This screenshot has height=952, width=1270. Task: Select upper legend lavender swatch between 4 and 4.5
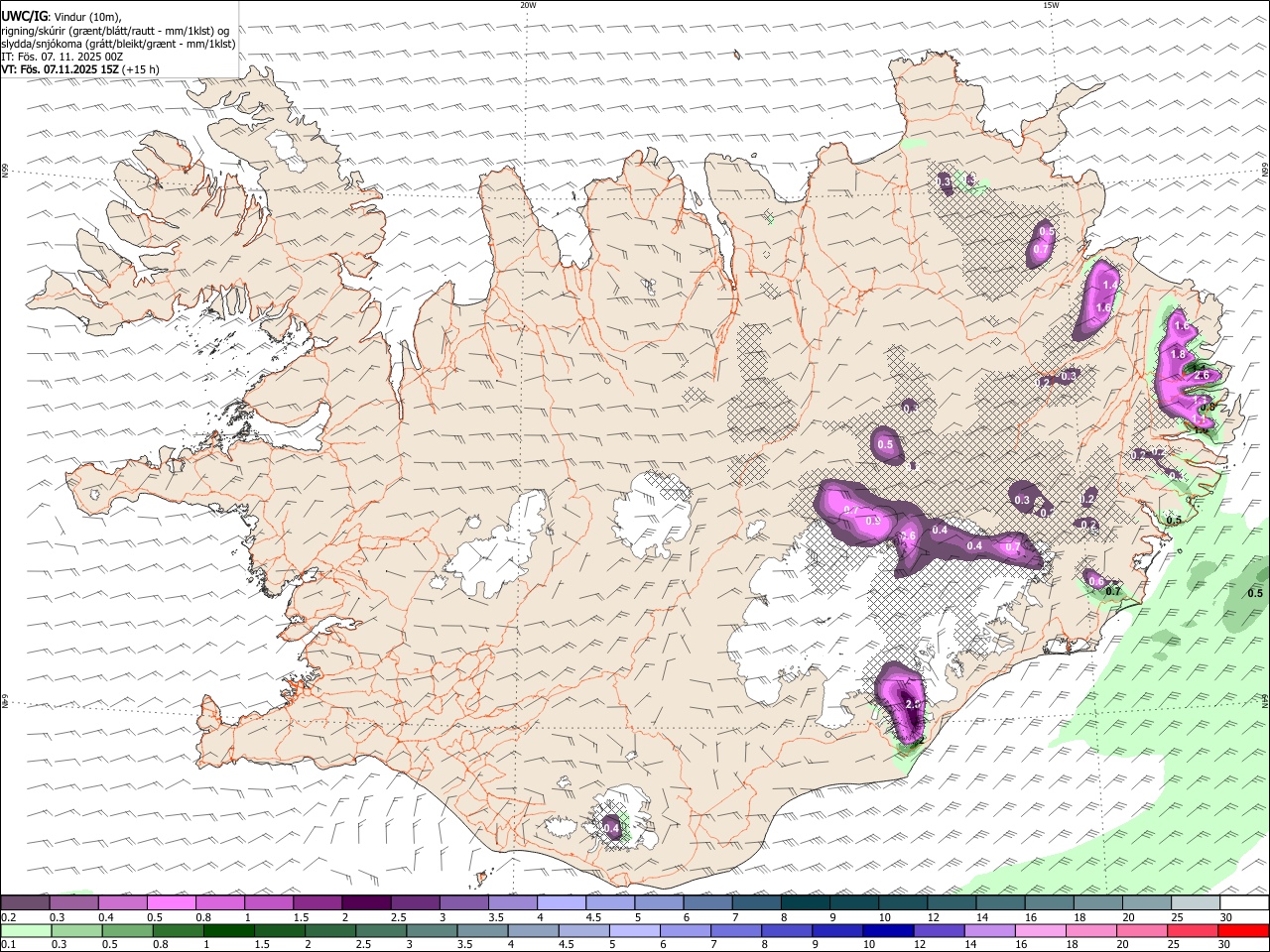pos(562,902)
